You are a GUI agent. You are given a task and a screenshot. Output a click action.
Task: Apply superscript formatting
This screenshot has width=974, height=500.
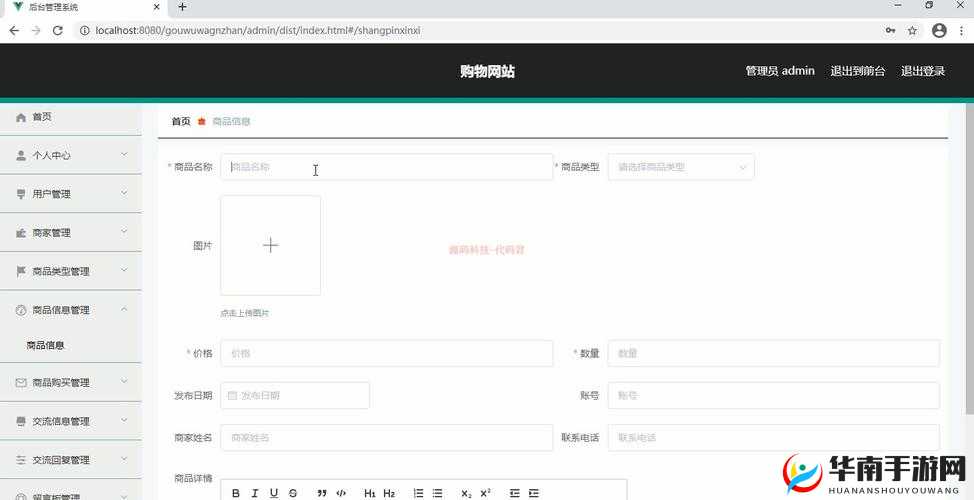(485, 493)
